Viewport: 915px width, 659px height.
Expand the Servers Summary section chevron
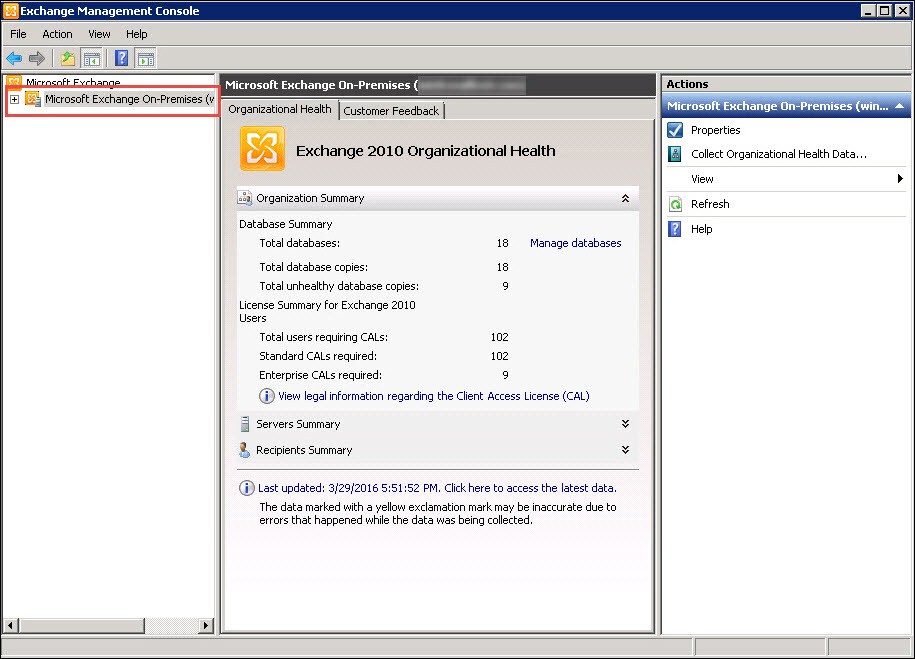[x=626, y=424]
